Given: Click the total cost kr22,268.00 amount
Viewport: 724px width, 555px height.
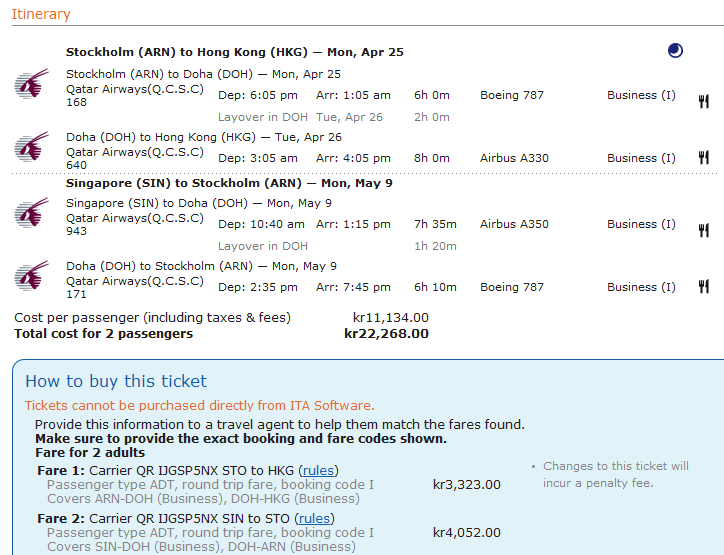Looking at the screenshot, I should coord(386,333).
